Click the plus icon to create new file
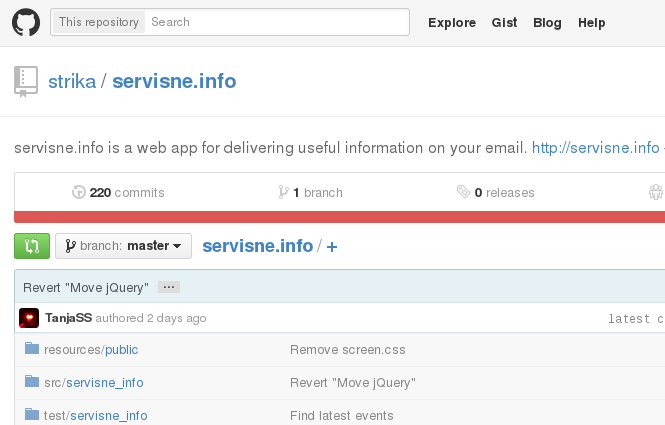Image resolution: width=665 pixels, height=425 pixels. tap(332, 247)
